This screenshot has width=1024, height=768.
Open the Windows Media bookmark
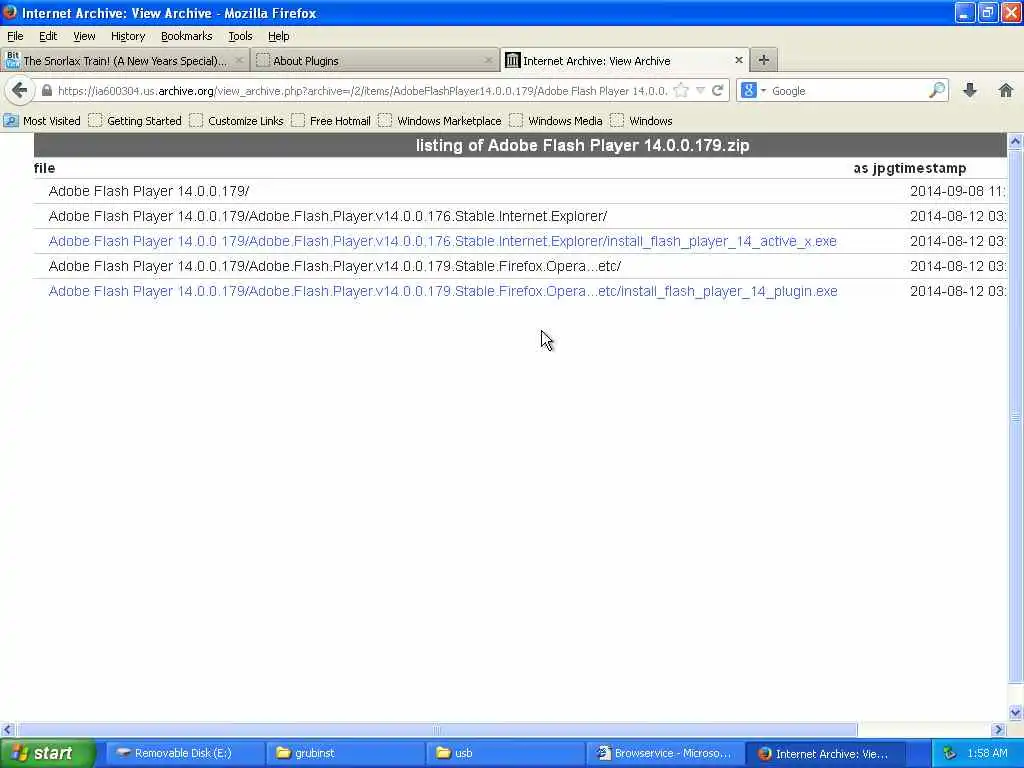coord(556,121)
